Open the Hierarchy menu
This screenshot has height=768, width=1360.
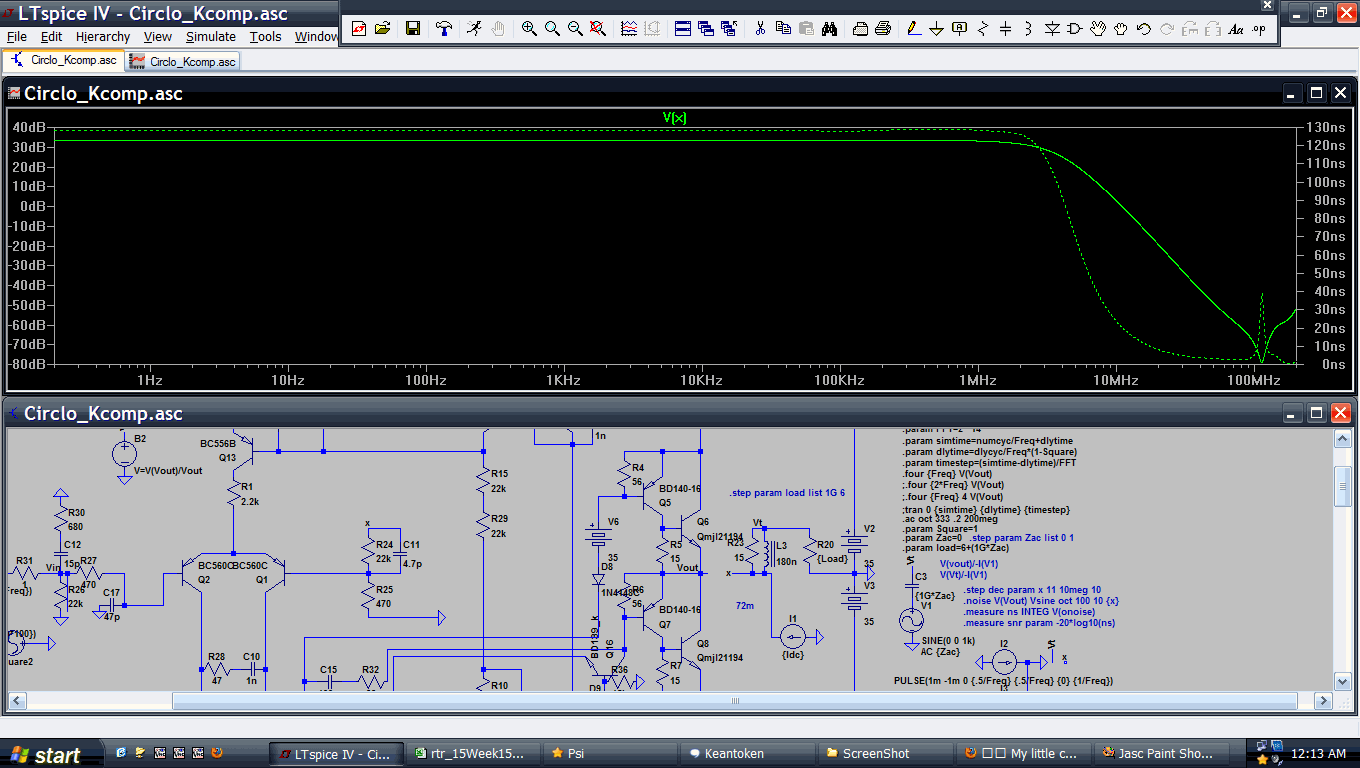pyautogui.click(x=103, y=36)
